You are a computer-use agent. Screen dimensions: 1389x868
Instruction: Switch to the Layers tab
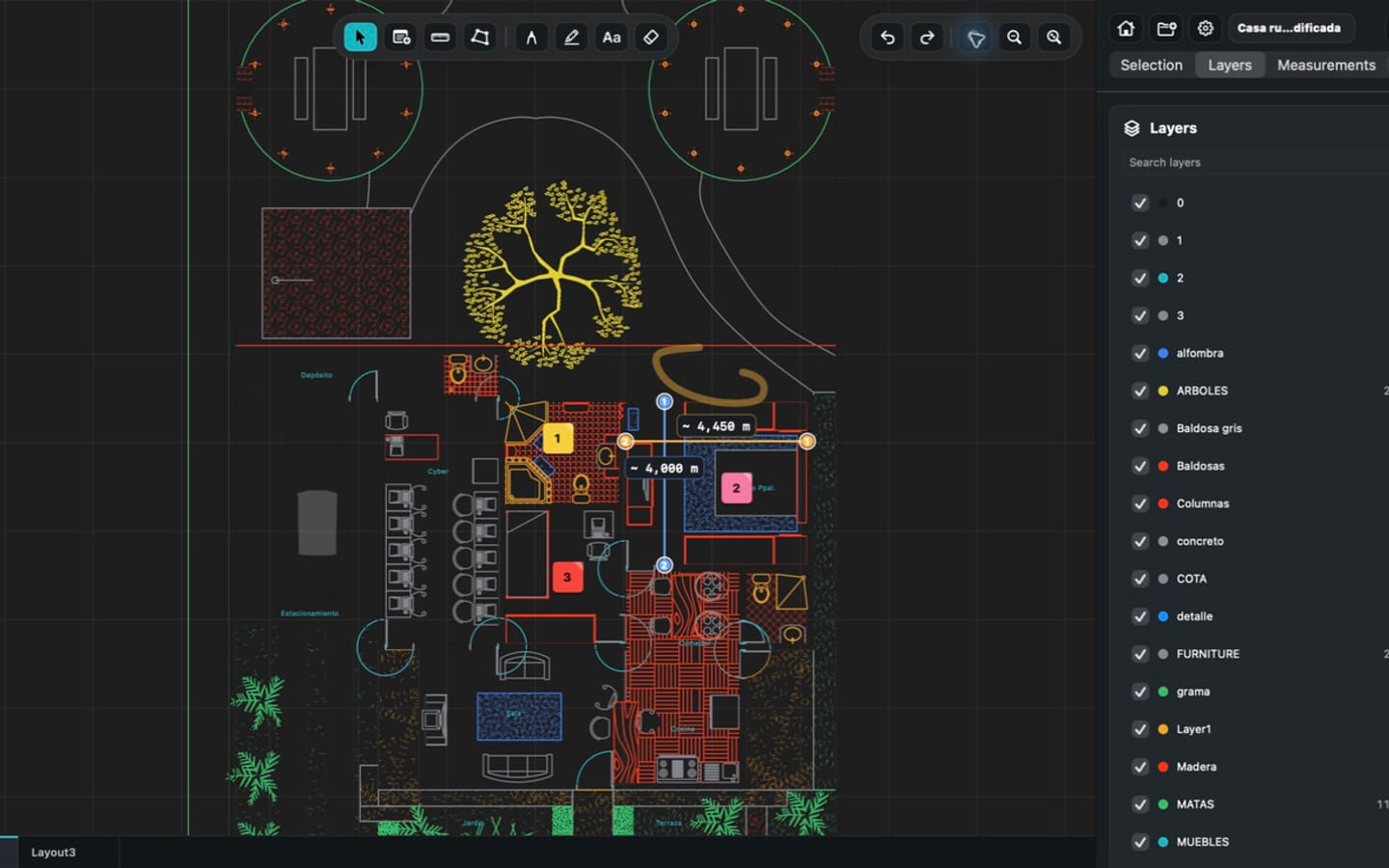pyautogui.click(x=1230, y=65)
